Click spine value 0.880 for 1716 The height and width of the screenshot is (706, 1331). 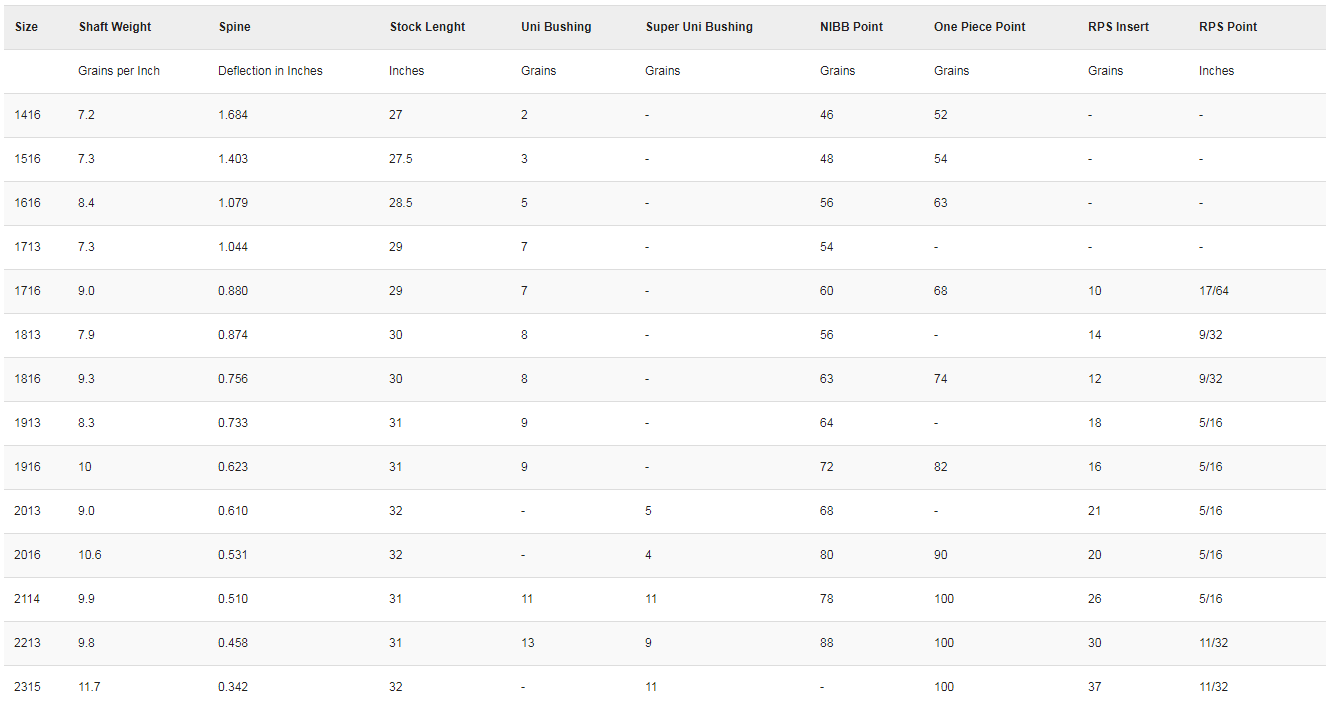click(233, 291)
